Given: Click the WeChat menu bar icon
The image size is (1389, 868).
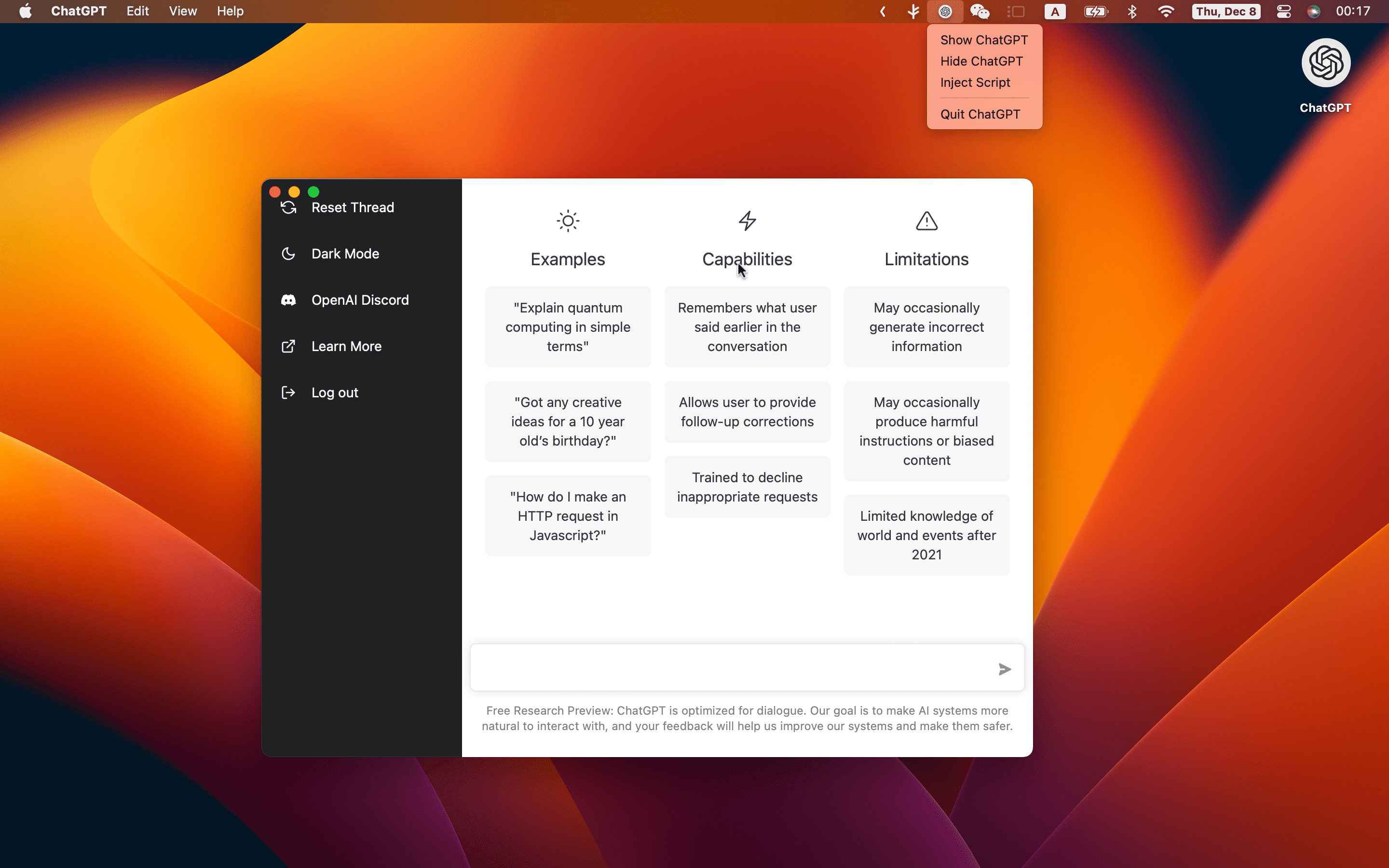Looking at the screenshot, I should (979, 12).
